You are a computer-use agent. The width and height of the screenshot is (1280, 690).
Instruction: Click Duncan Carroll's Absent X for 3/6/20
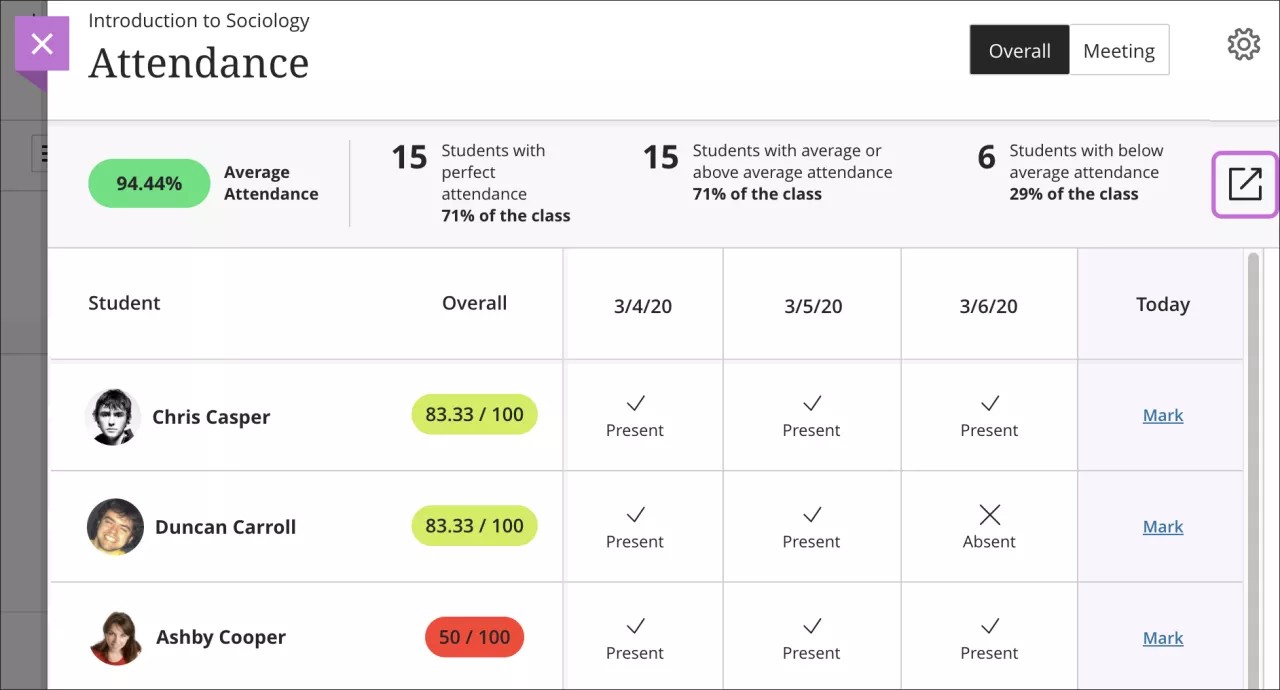[x=988, y=526]
